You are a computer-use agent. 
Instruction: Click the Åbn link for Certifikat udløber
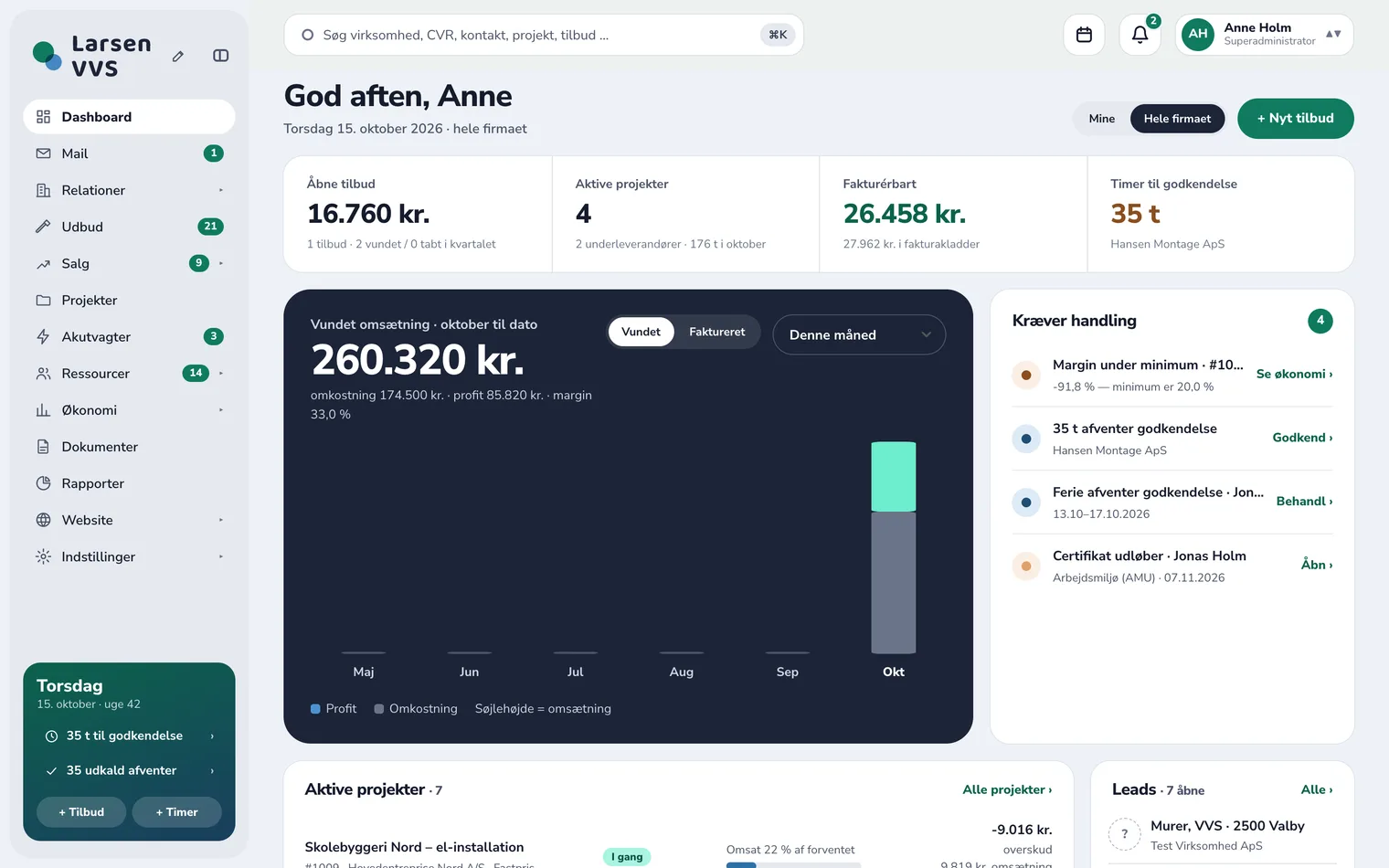click(x=1317, y=565)
